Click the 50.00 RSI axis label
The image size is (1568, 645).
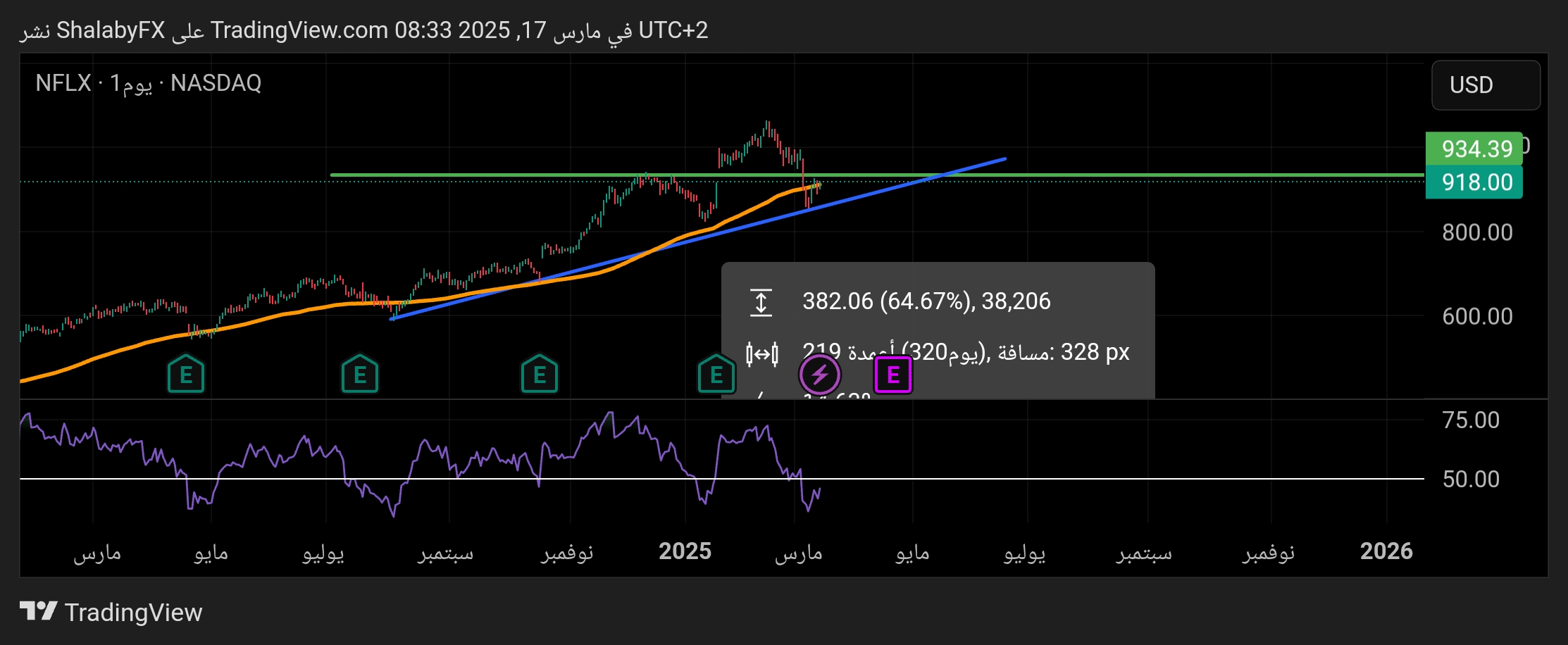click(x=1471, y=480)
